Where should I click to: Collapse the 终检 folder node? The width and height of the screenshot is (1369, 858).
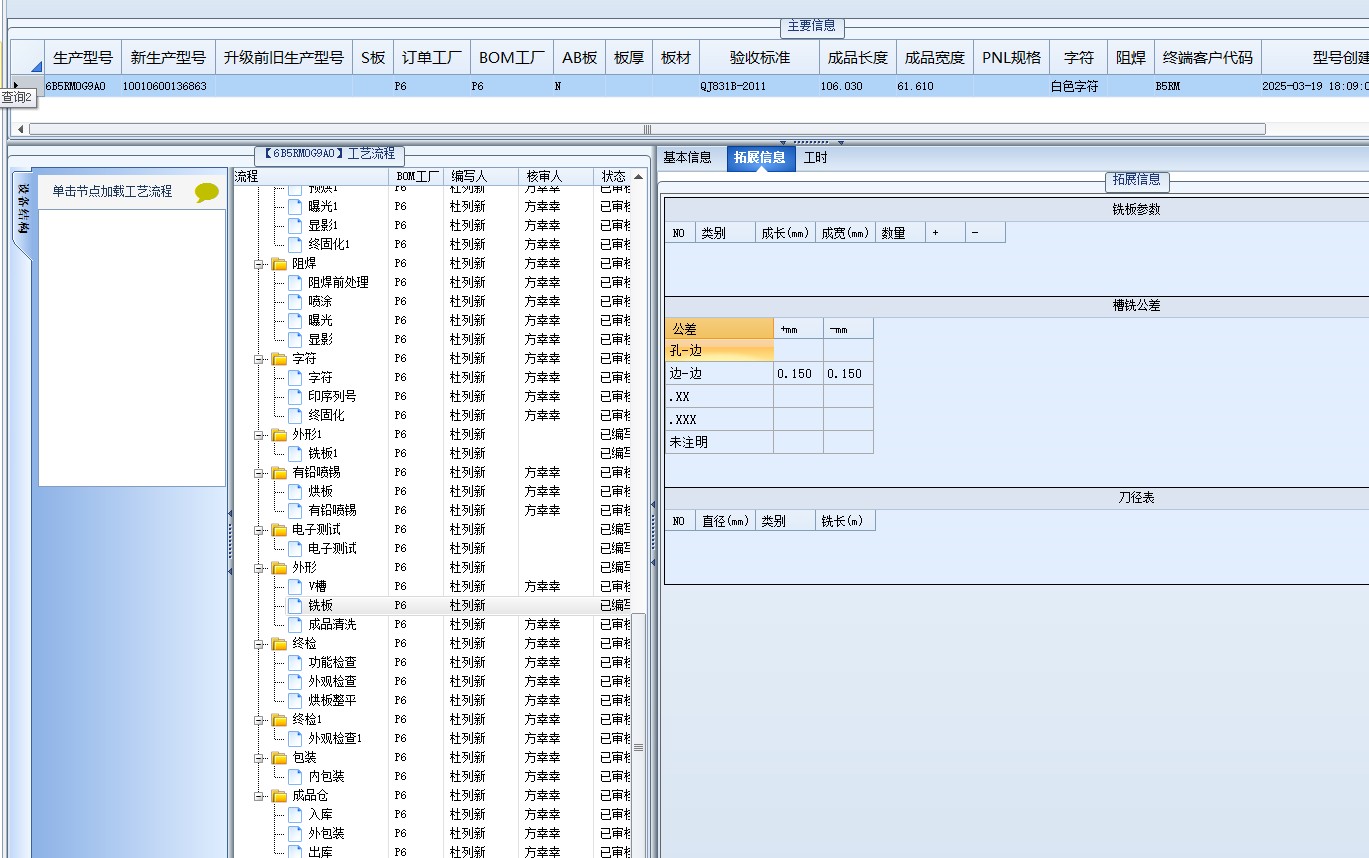click(x=259, y=644)
